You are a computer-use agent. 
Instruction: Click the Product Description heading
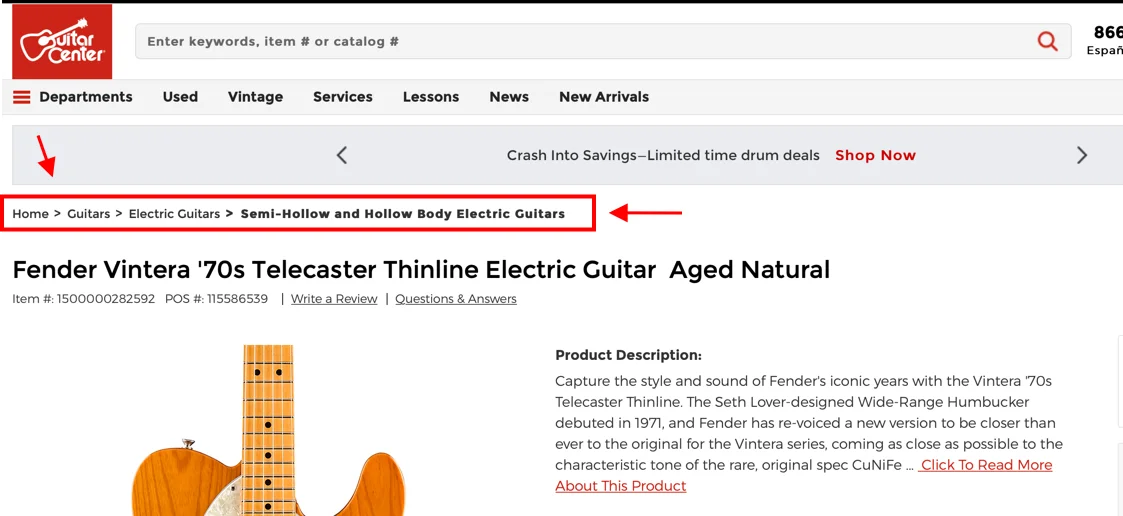tap(628, 355)
